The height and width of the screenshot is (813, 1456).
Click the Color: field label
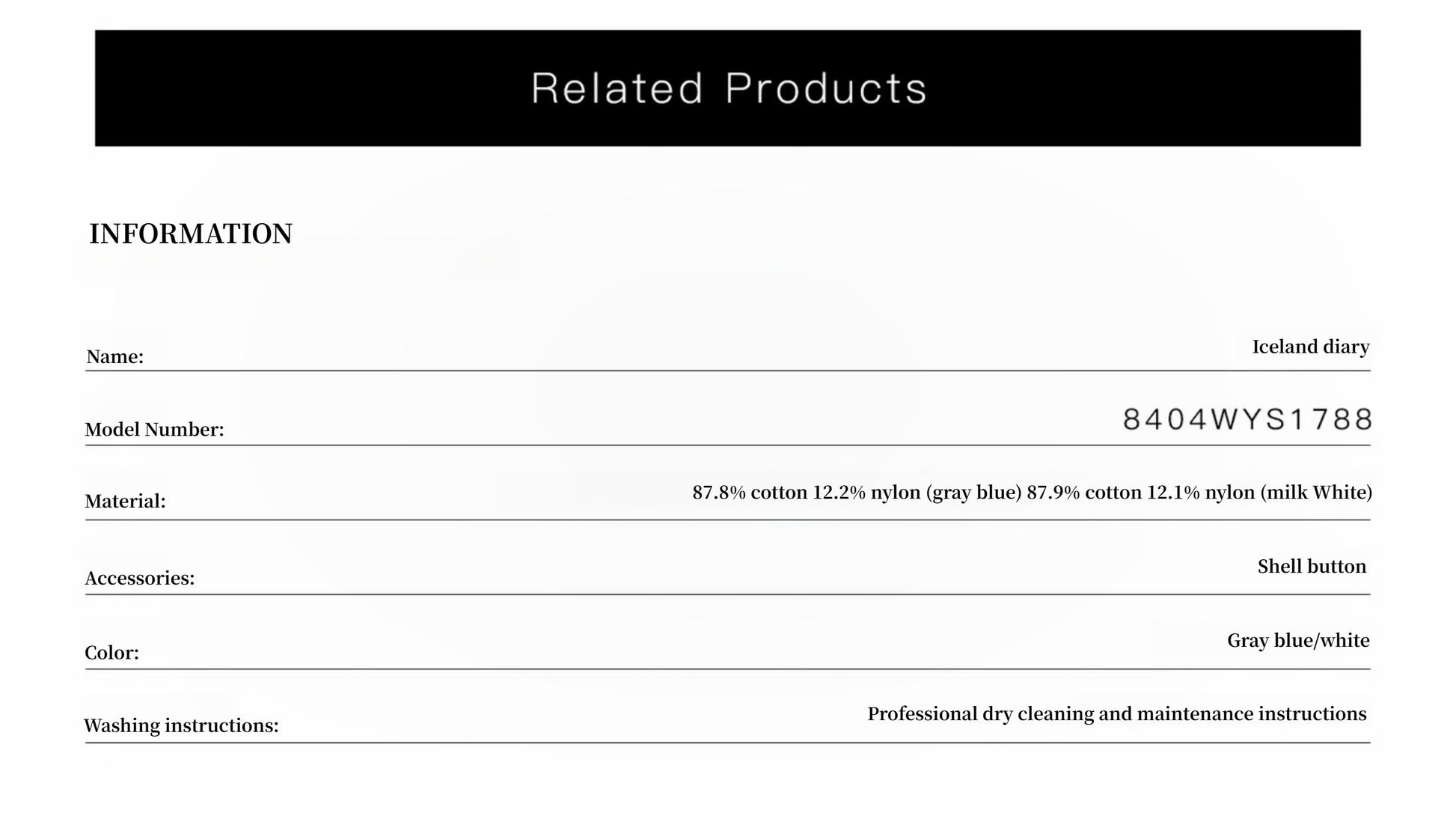coord(112,653)
